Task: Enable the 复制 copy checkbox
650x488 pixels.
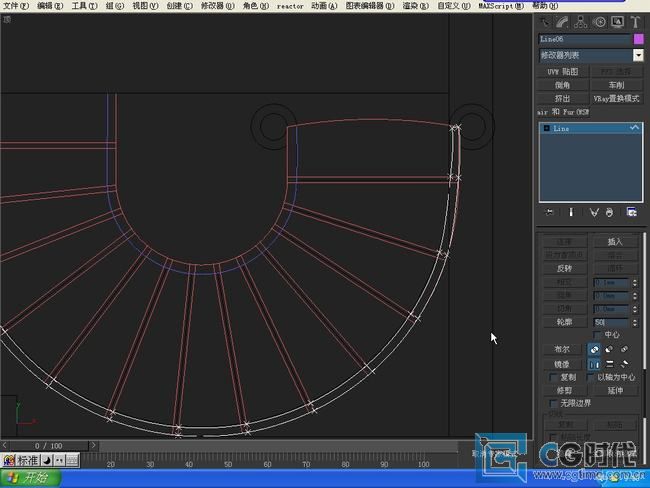Action: coord(553,377)
